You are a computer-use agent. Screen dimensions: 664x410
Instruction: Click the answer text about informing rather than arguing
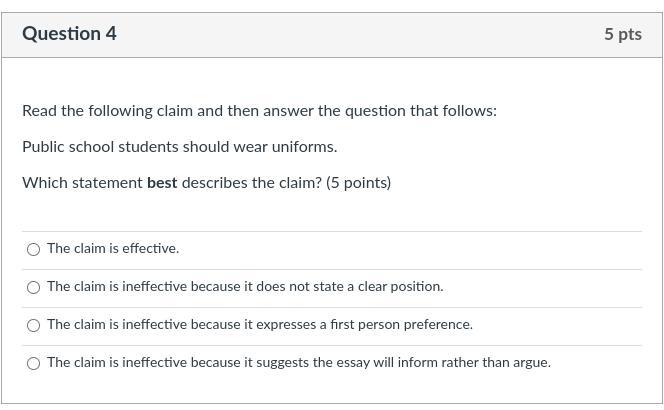coord(298,362)
